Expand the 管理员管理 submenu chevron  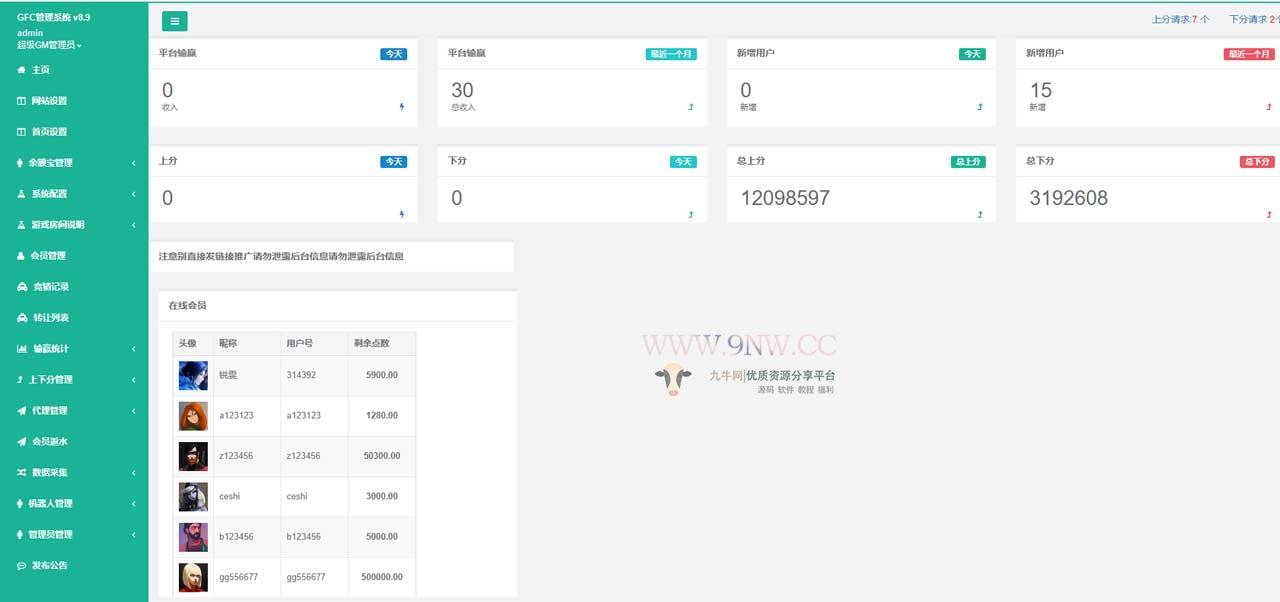(x=134, y=535)
